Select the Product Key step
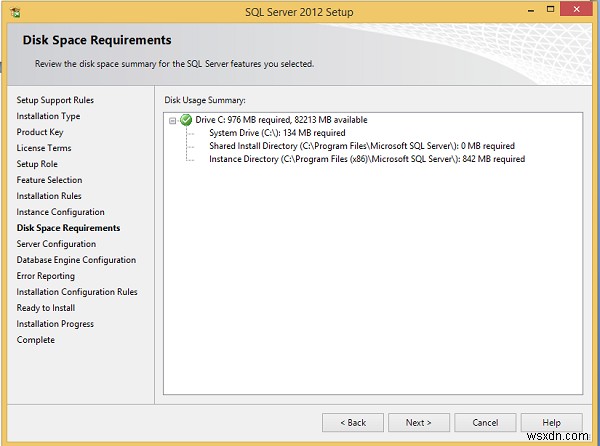 coord(40,132)
